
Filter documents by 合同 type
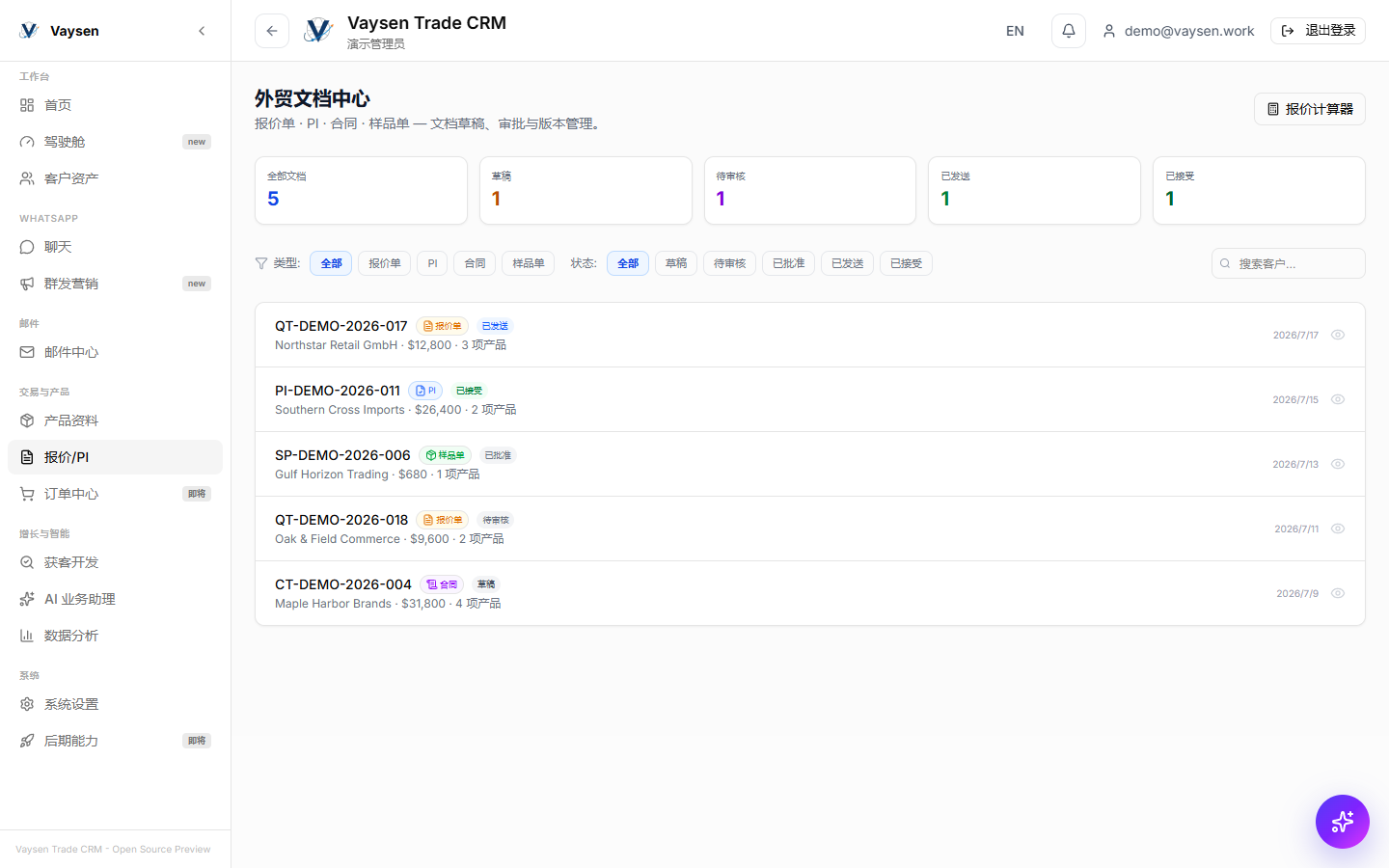pyautogui.click(x=475, y=263)
